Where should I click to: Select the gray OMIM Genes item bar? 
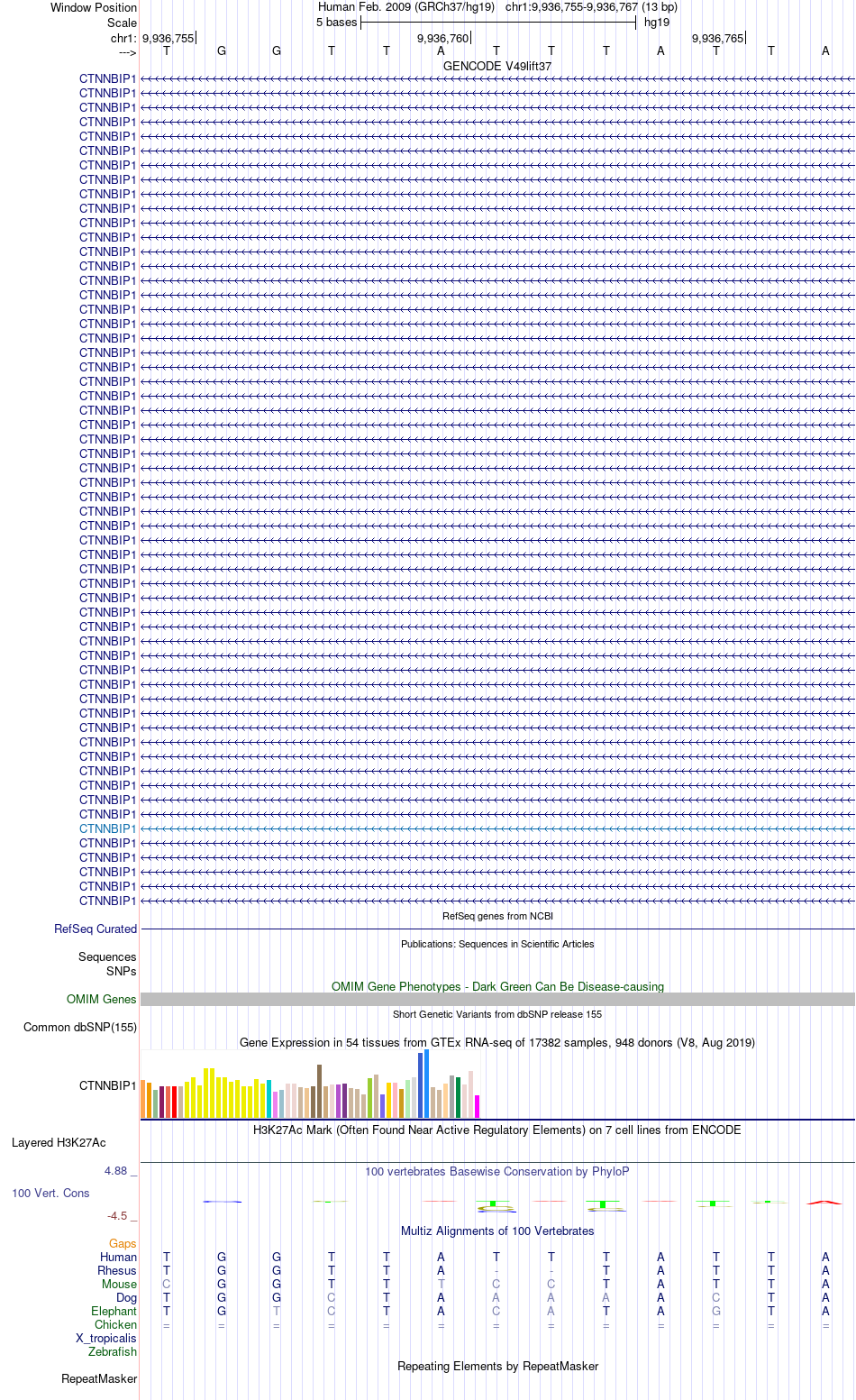(497, 999)
